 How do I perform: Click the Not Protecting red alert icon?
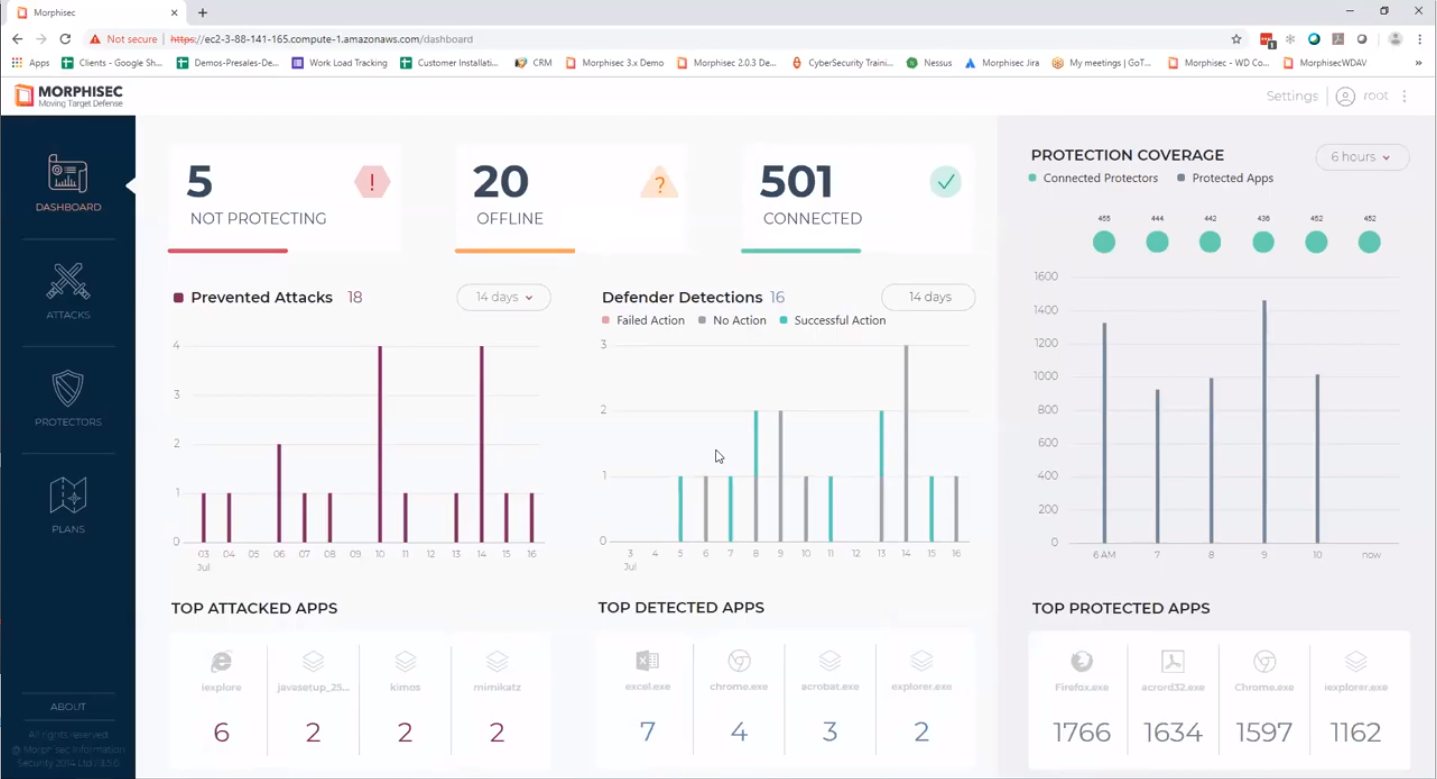coord(372,182)
